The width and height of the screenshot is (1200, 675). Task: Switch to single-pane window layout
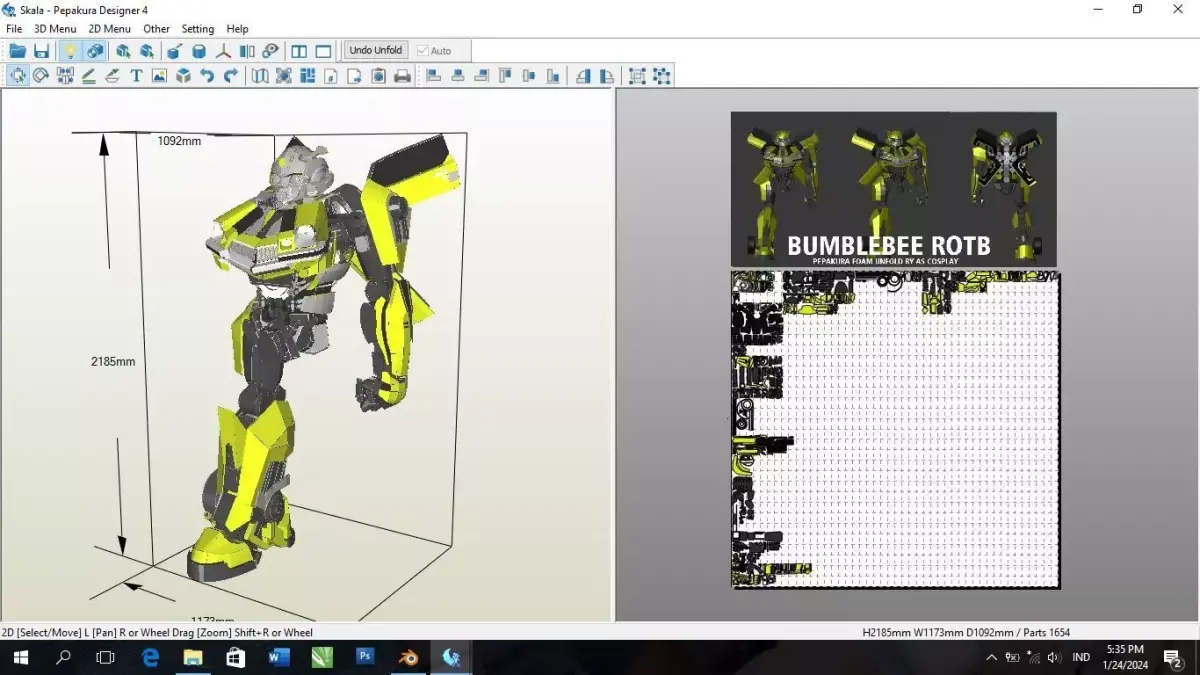[x=323, y=50]
